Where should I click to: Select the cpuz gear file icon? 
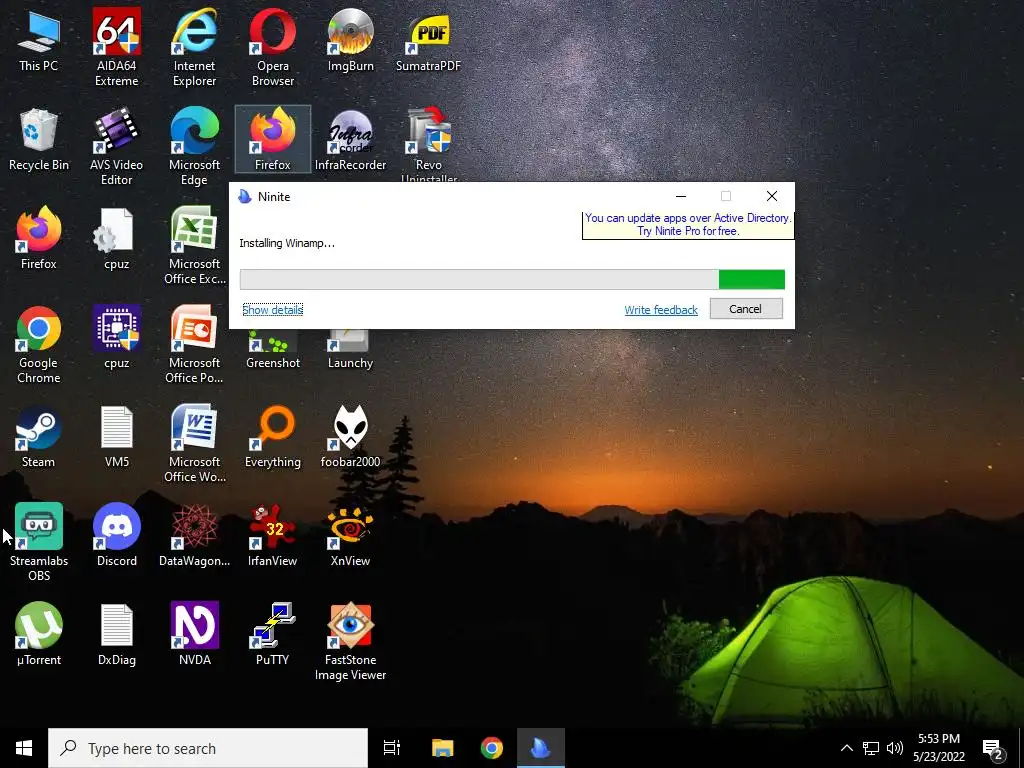pyautogui.click(x=116, y=239)
